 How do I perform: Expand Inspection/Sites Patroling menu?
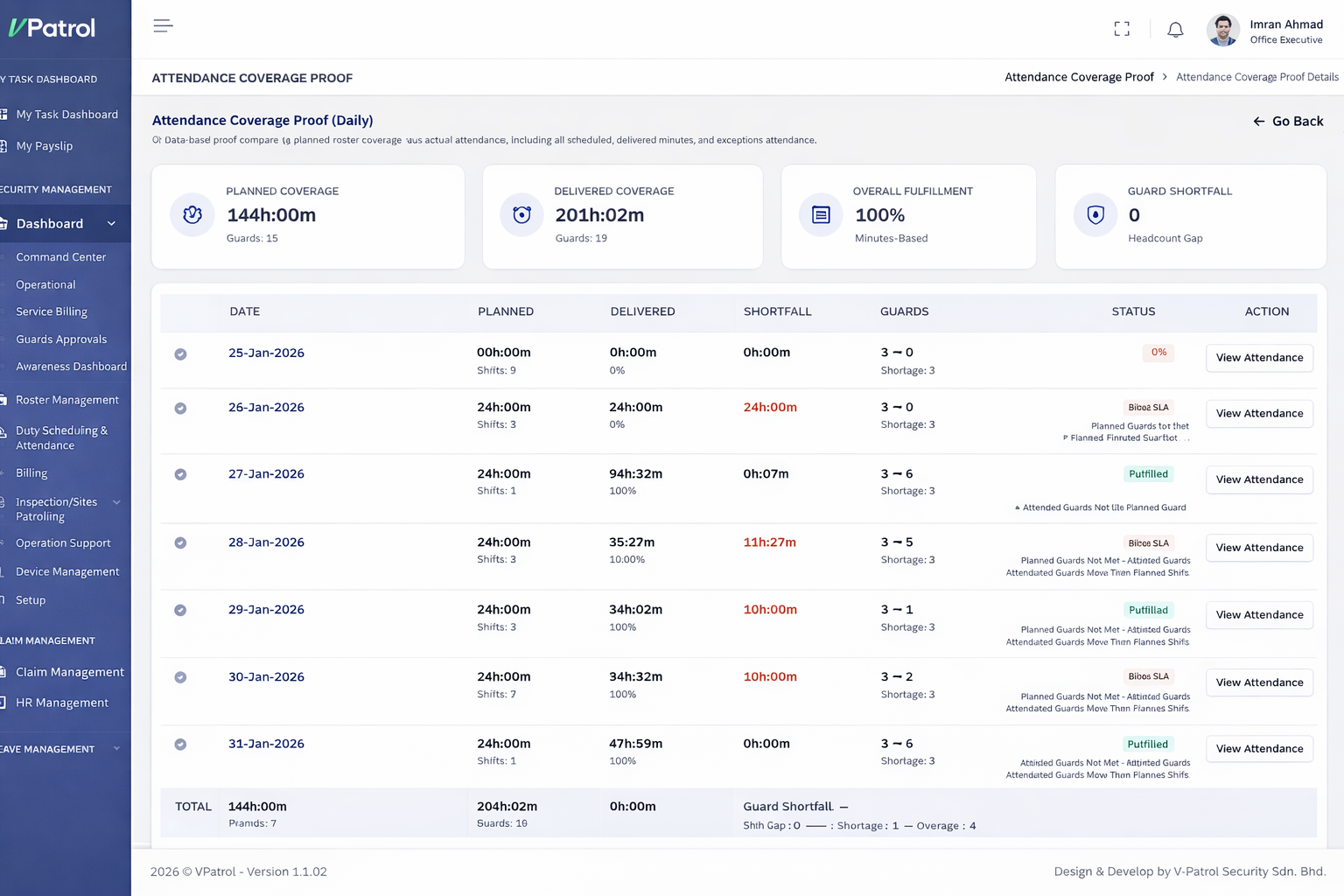click(x=116, y=501)
